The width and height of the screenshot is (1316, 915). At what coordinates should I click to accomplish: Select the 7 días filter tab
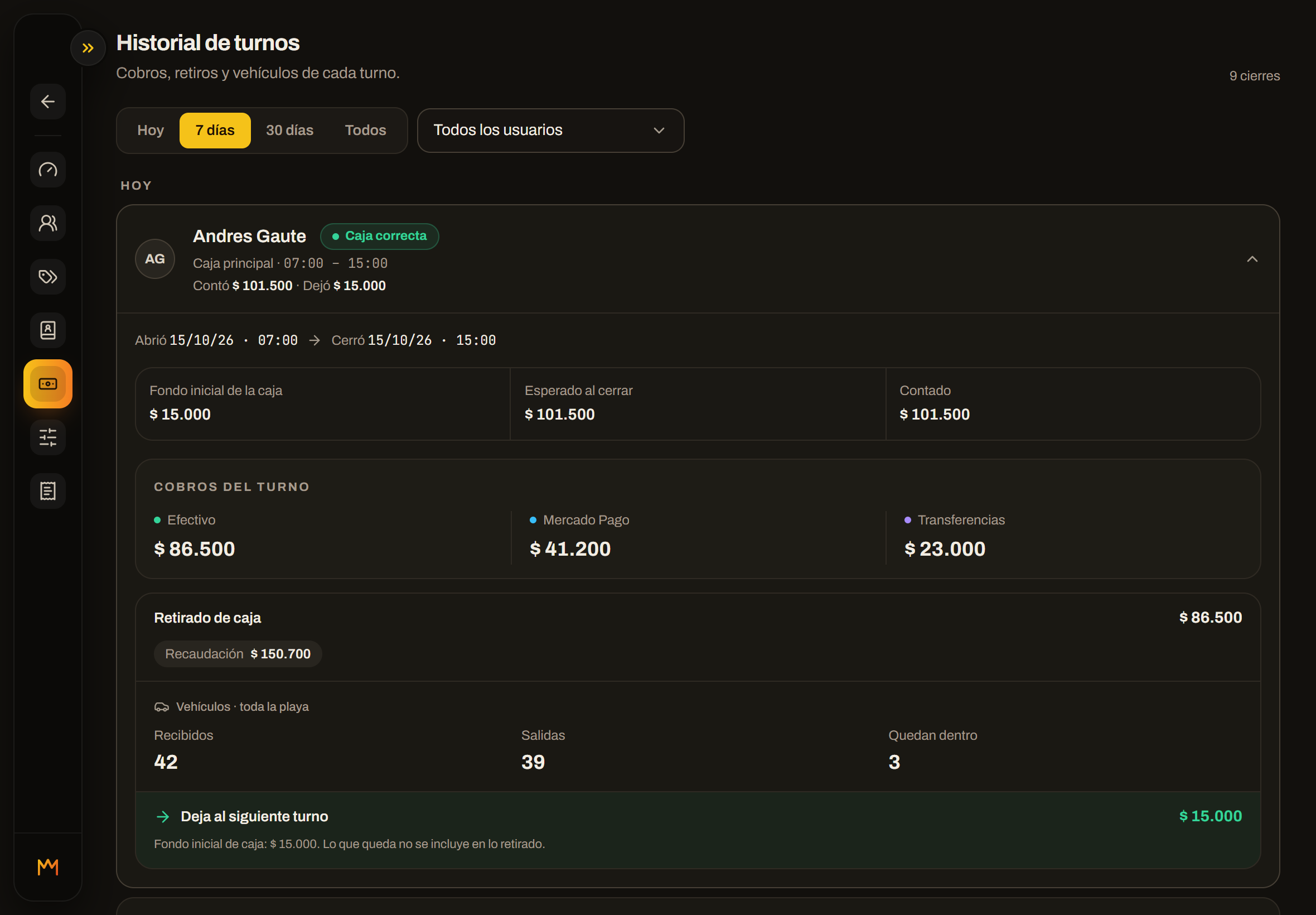coord(215,130)
